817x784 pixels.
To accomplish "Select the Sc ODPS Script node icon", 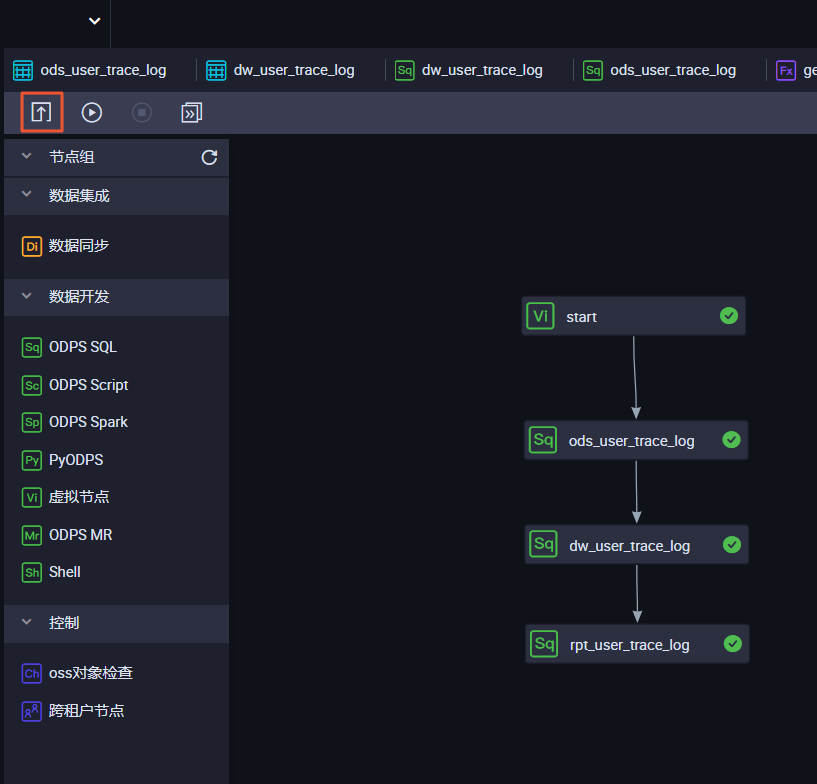I will tap(32, 385).
